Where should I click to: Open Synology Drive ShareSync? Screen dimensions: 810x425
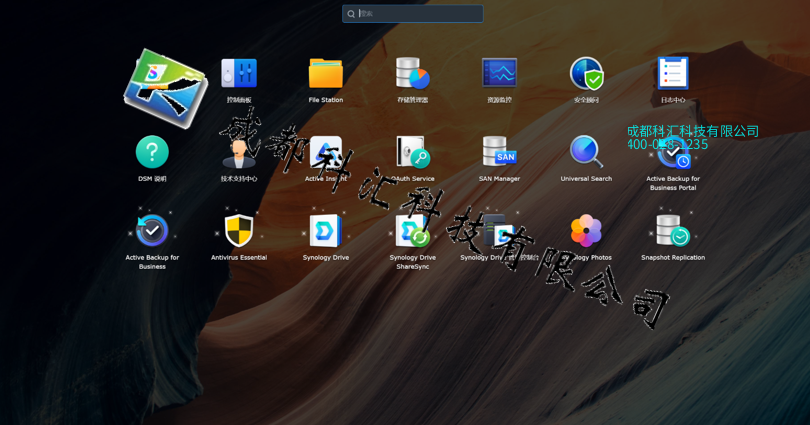(412, 230)
